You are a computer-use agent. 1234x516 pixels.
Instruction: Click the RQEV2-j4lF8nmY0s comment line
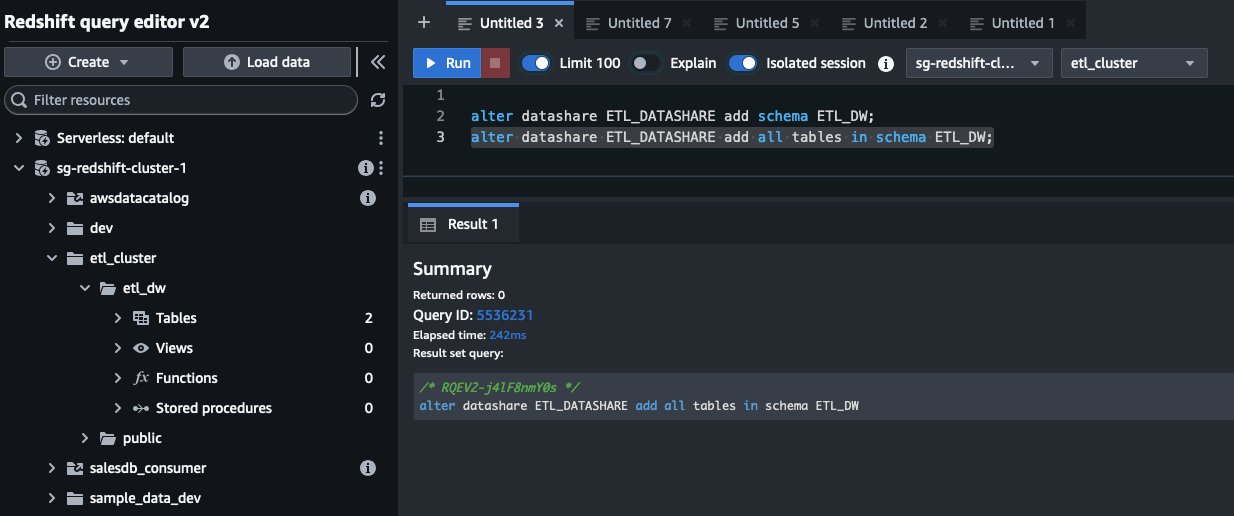pos(501,387)
